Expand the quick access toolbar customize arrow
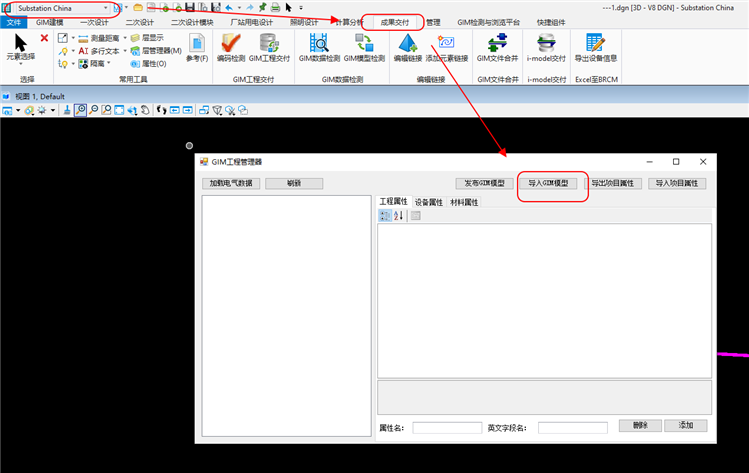Screen dimensions: 749x473 pos(301,8)
